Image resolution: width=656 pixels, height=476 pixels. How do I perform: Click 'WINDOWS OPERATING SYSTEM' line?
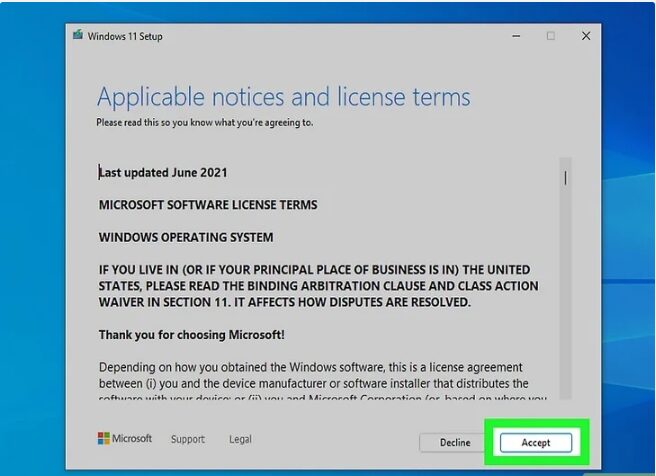coord(186,237)
